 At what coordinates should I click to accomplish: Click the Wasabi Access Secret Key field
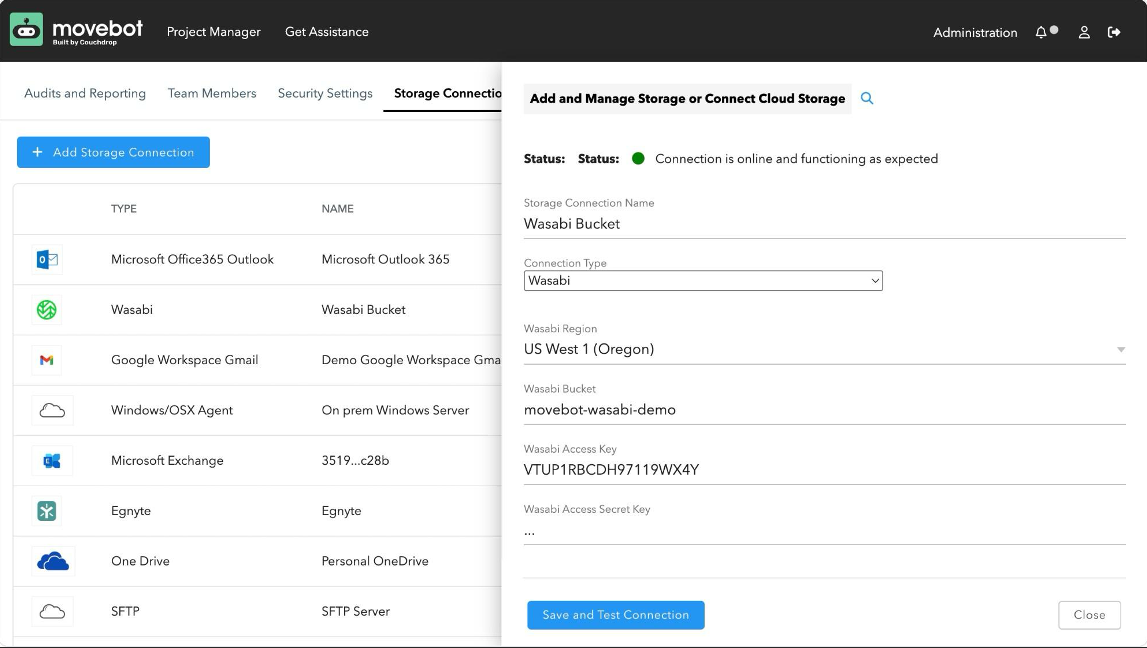coord(824,531)
